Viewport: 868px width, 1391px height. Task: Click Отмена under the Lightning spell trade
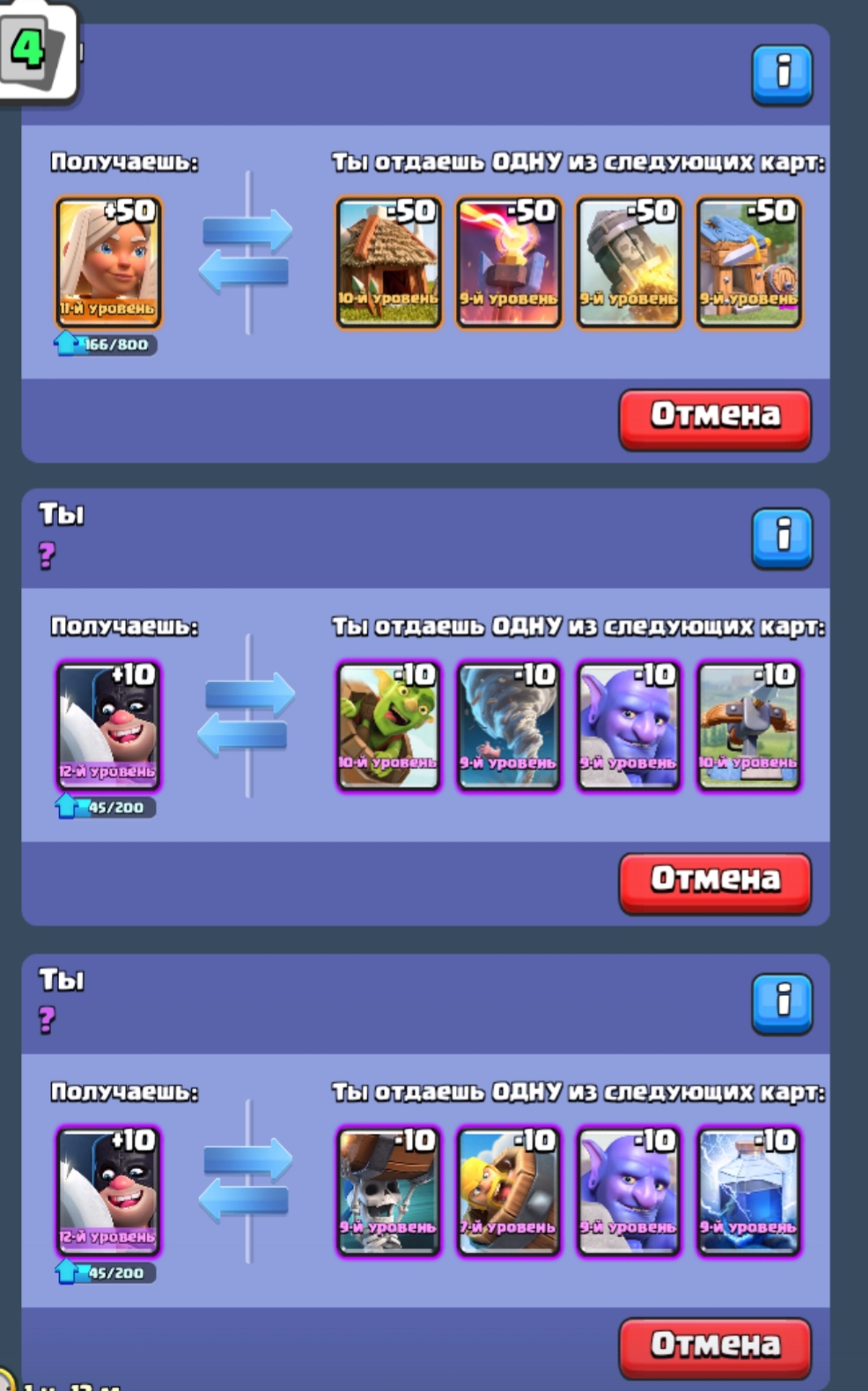(x=715, y=1348)
